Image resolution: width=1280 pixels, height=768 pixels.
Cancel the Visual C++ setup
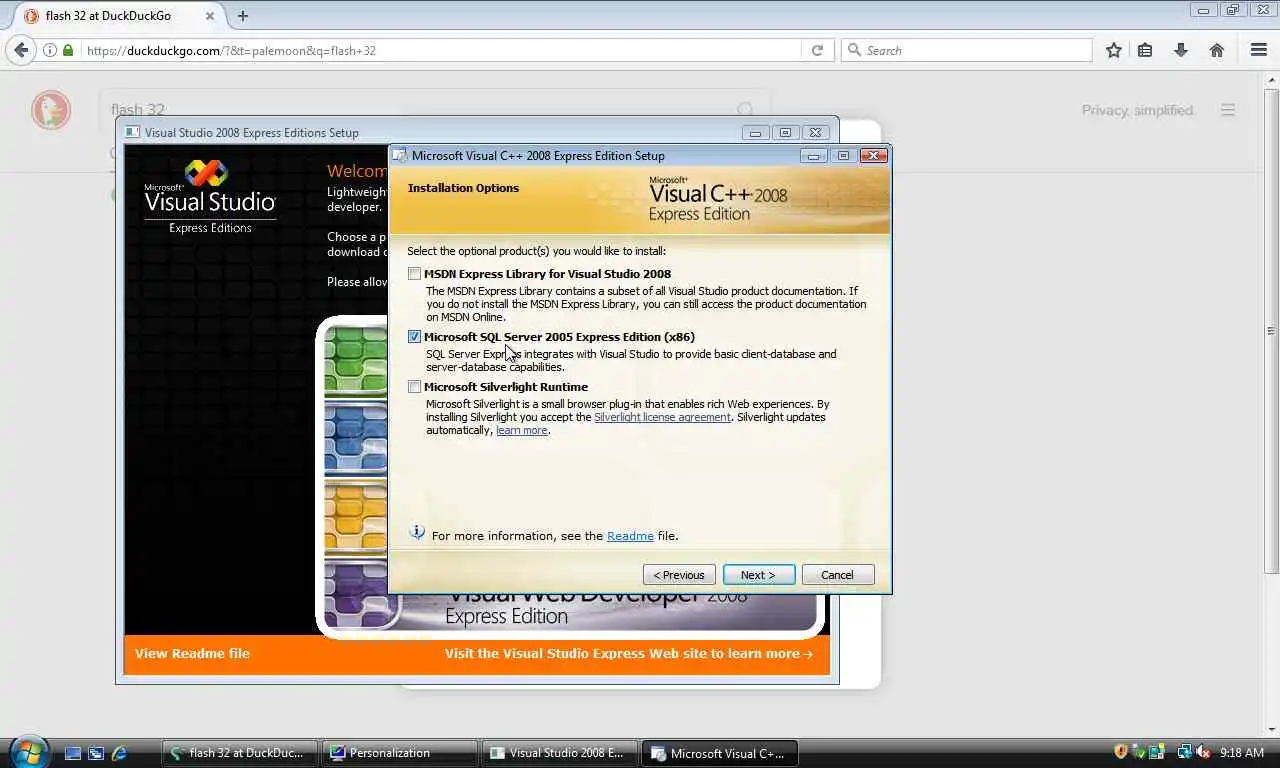coord(838,575)
